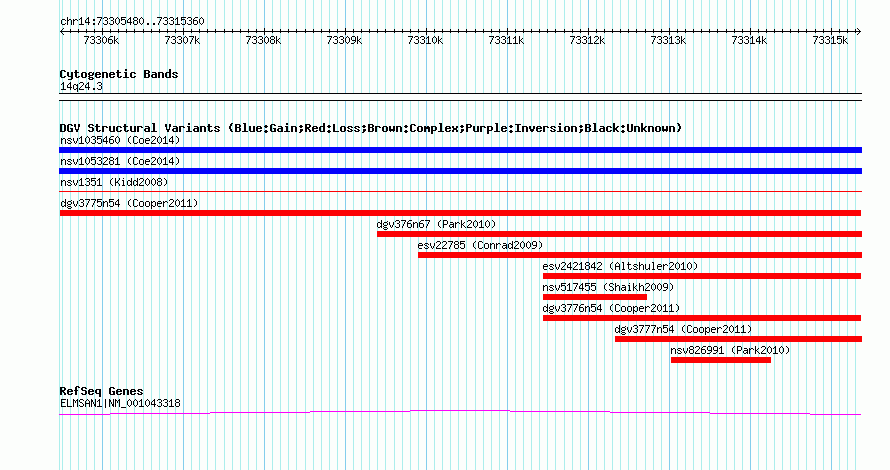Select the red bar under esv2421842
The image size is (890, 470).
[702, 276]
